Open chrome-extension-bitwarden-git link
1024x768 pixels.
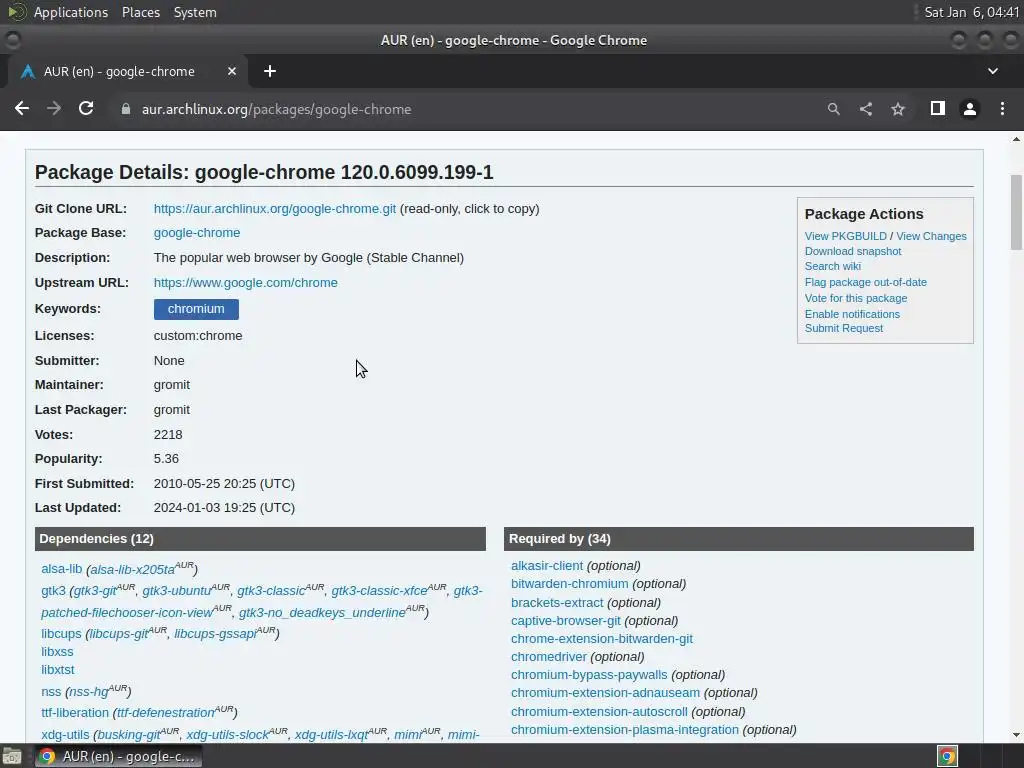click(x=601, y=639)
